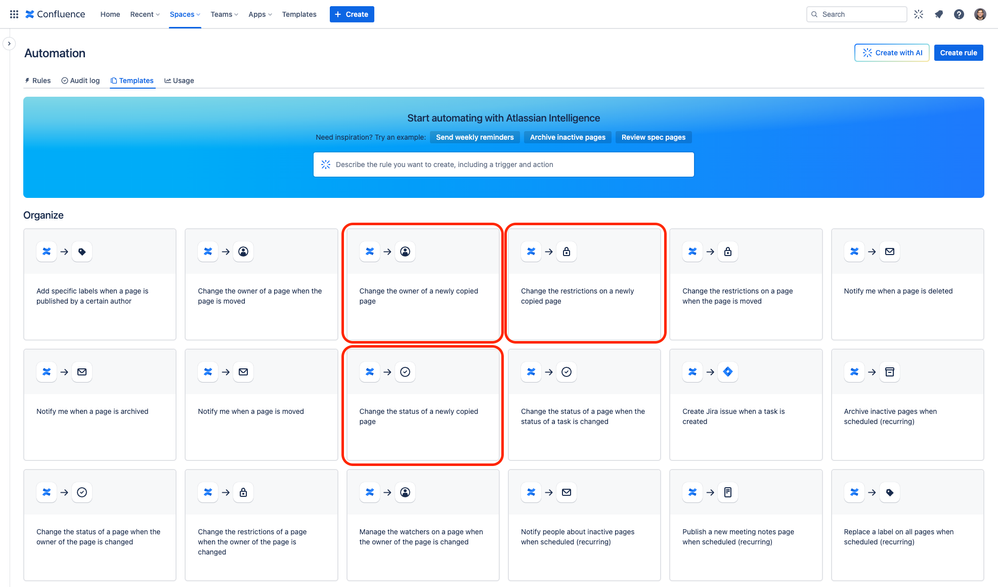Open the app switcher grid icon
The height and width of the screenshot is (587, 998).
14,14
